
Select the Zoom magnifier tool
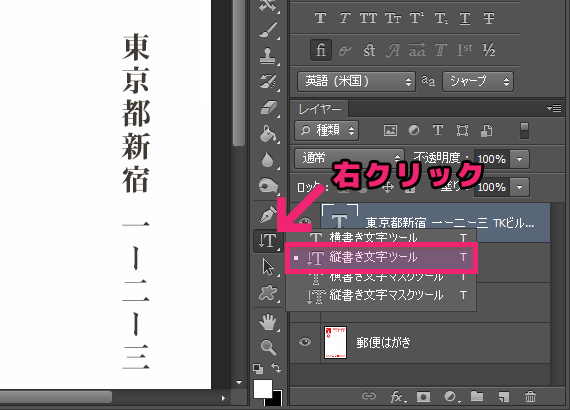click(268, 347)
